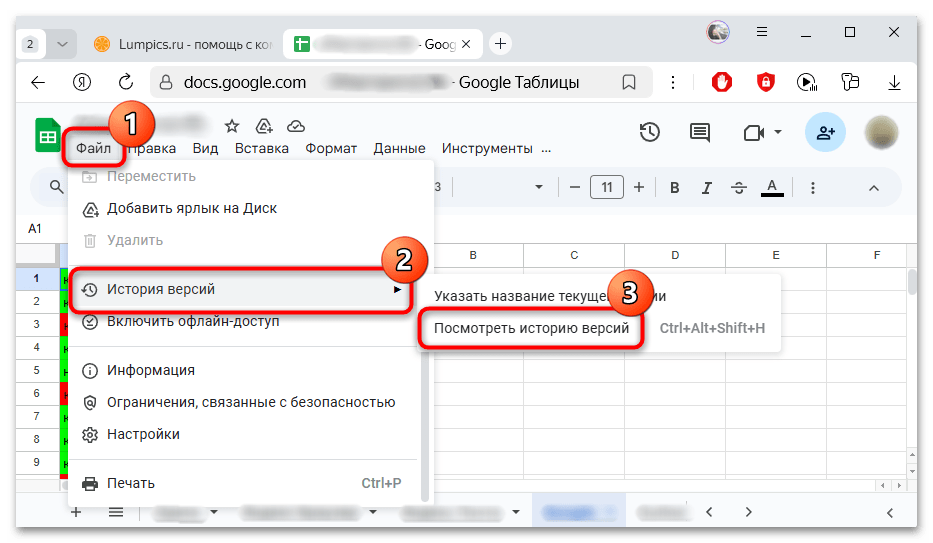
Task: Open the Вставка menu
Action: (262, 149)
